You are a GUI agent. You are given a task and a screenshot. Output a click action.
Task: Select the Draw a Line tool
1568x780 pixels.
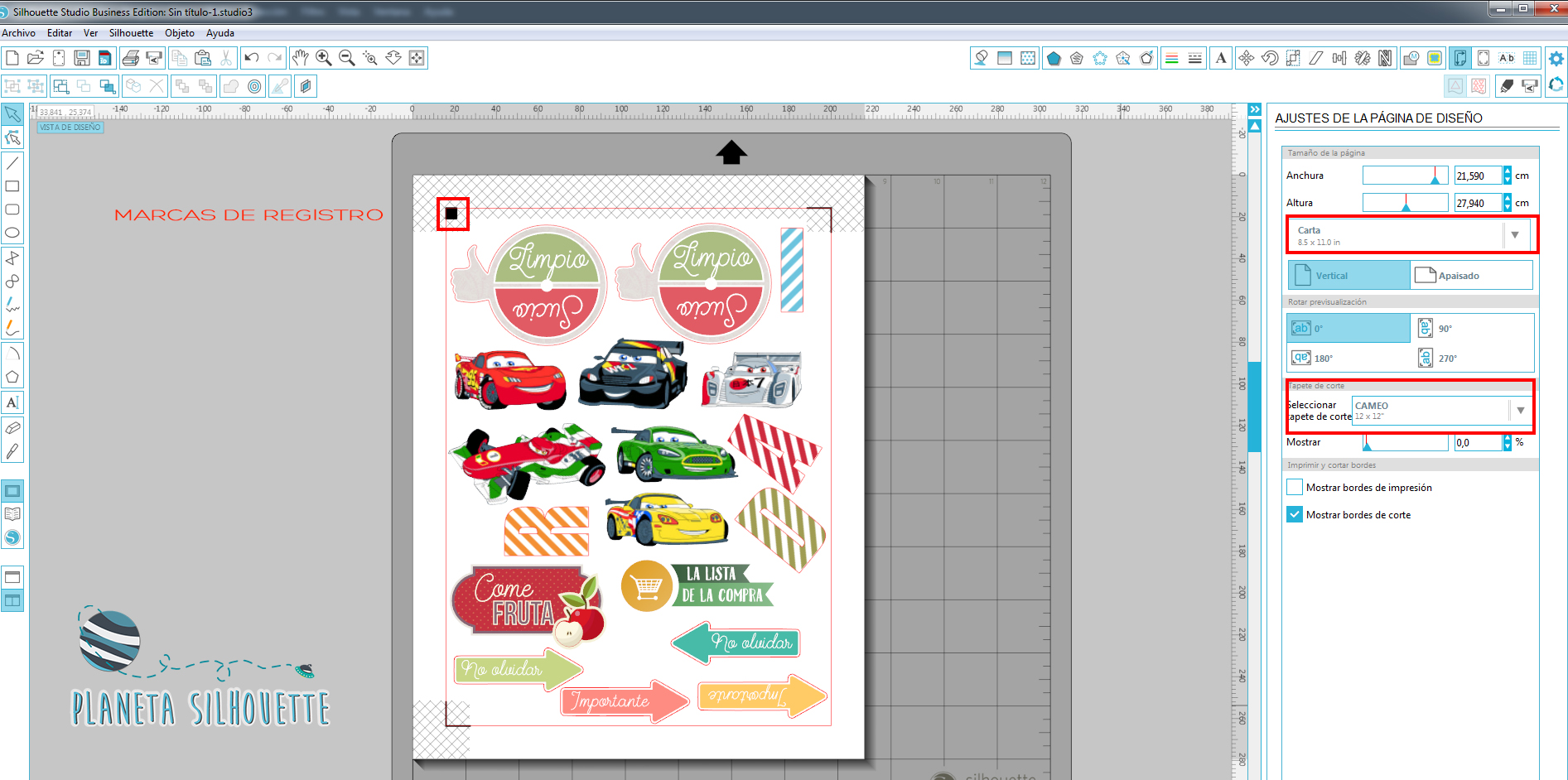pyautogui.click(x=12, y=163)
